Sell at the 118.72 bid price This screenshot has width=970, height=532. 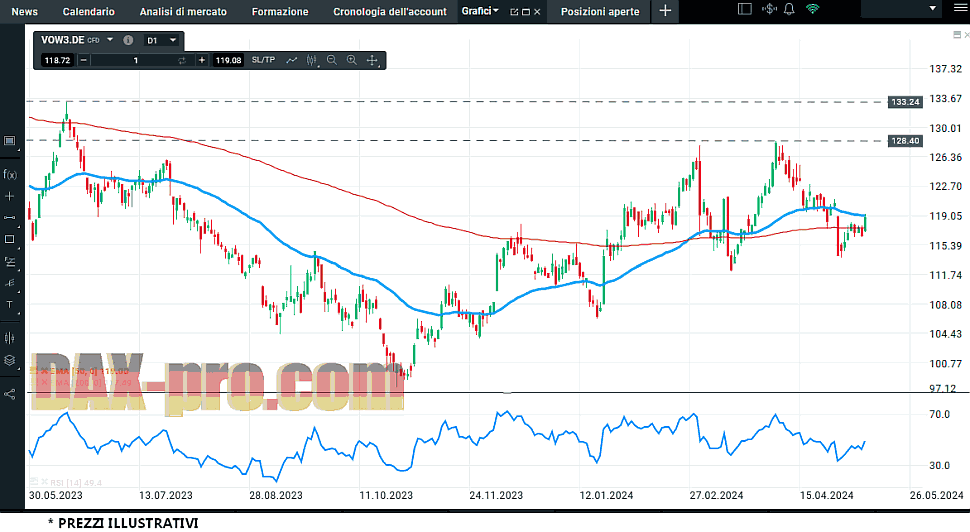coord(57,60)
